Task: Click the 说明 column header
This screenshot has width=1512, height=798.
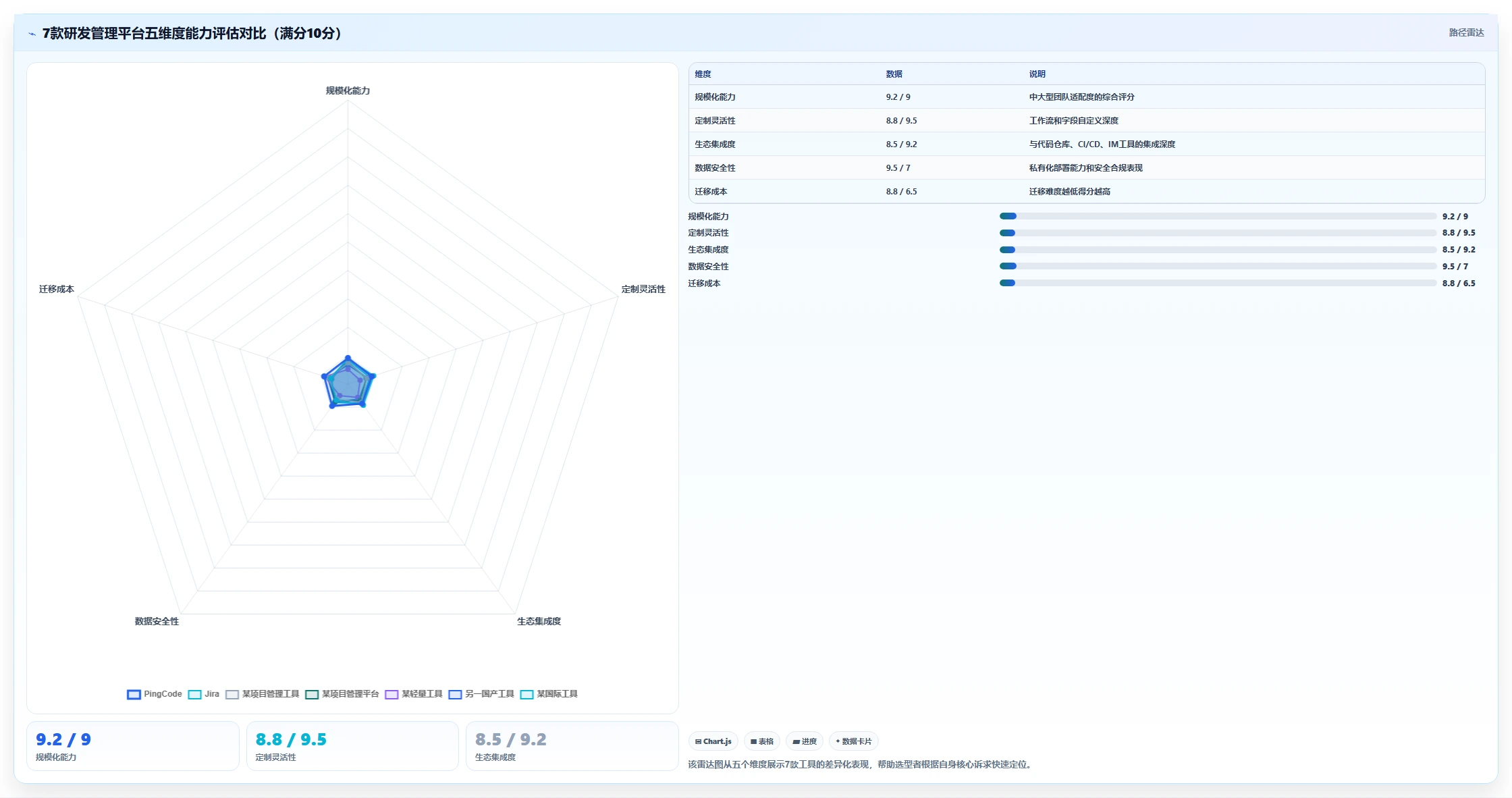Action: tap(1037, 74)
